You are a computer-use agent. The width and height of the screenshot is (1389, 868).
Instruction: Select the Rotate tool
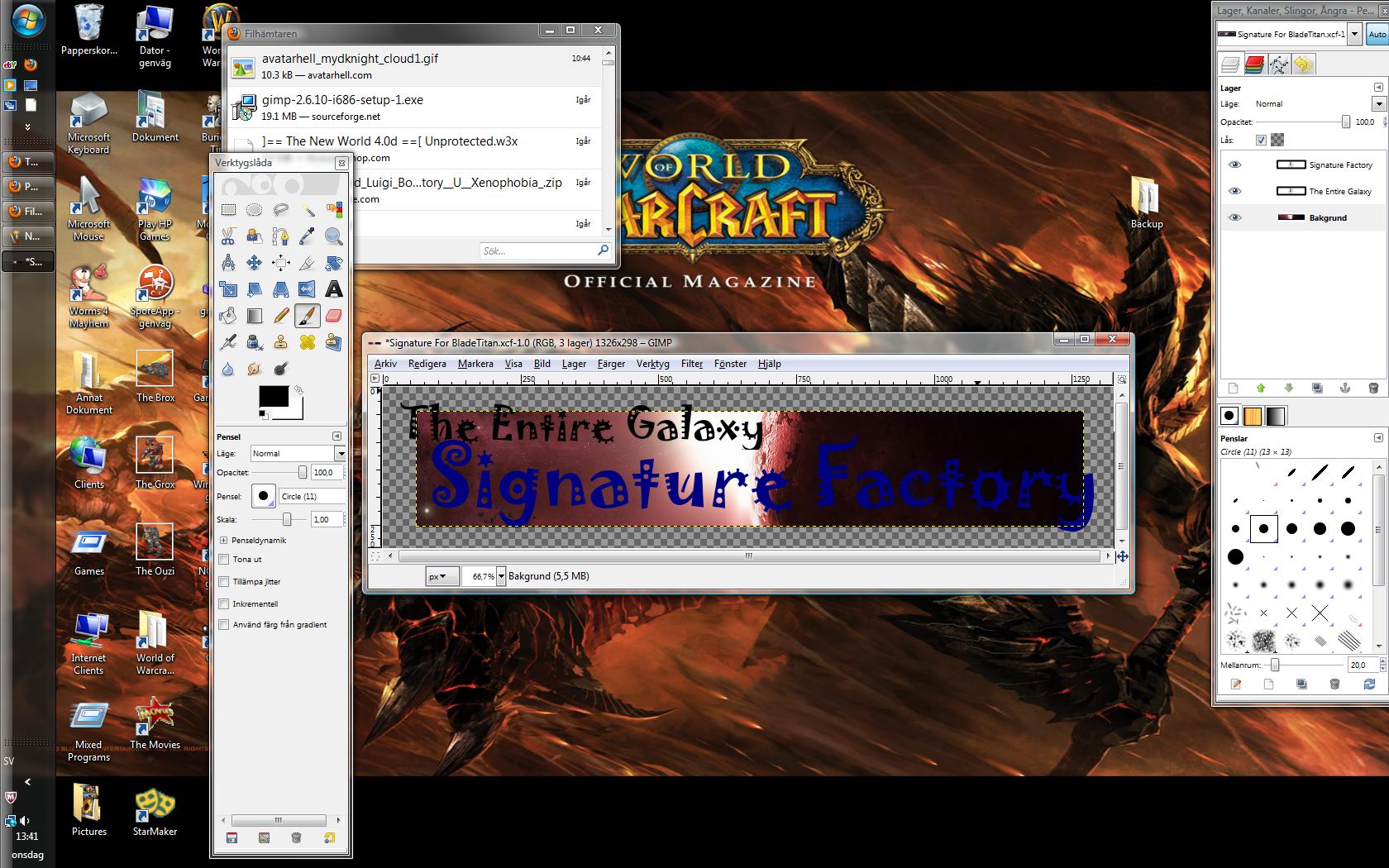tap(334, 263)
